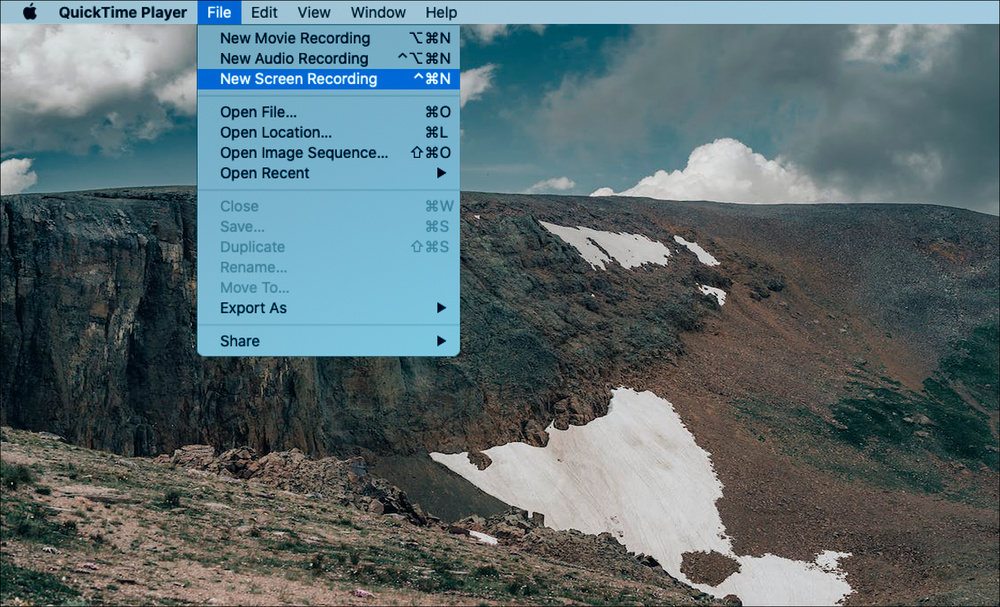Expand the Open Recent submenu
Viewport: 1000px width, 607px height.
pyautogui.click(x=328, y=173)
